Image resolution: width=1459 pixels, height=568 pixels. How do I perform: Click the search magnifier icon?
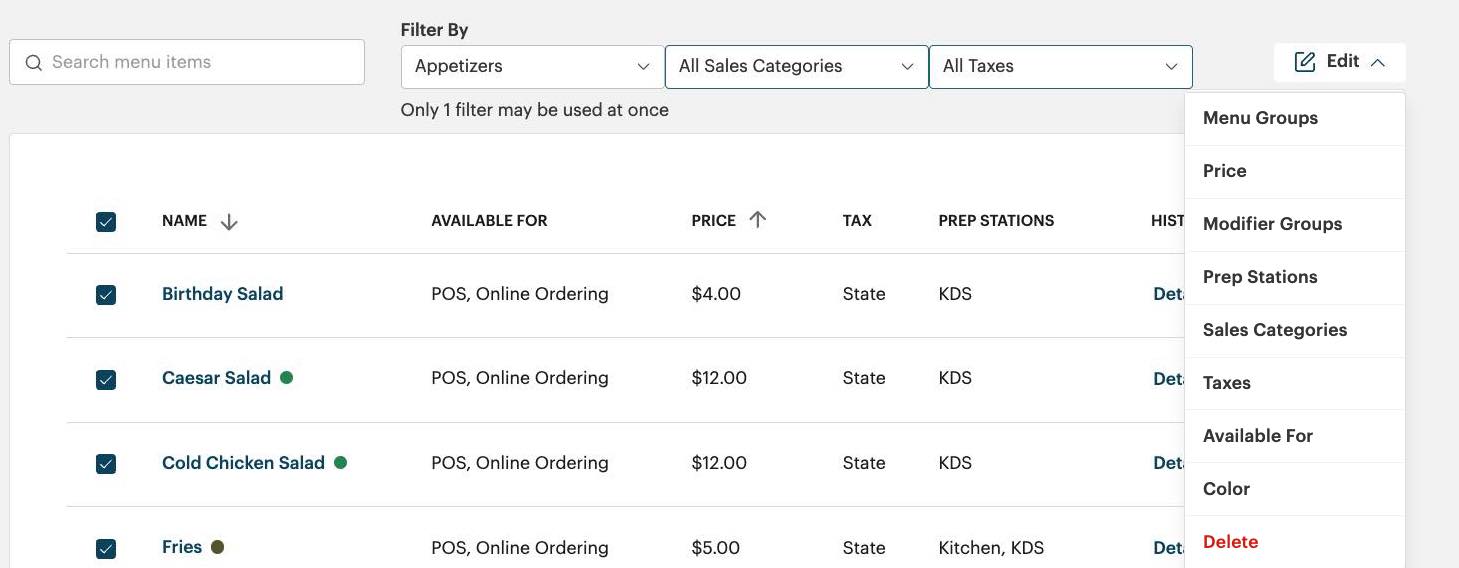click(34, 63)
